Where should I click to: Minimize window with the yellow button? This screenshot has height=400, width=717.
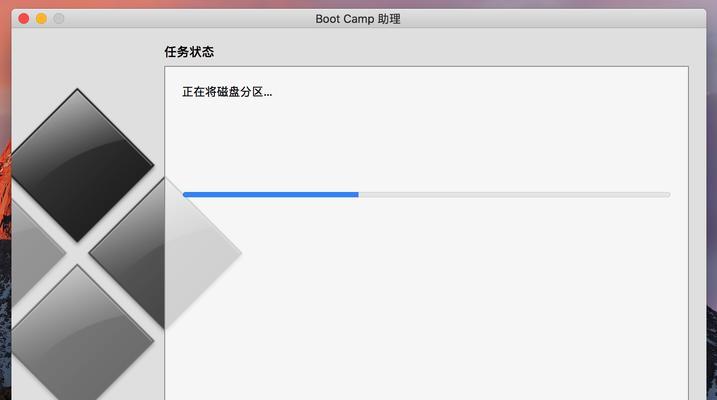tap(41, 19)
